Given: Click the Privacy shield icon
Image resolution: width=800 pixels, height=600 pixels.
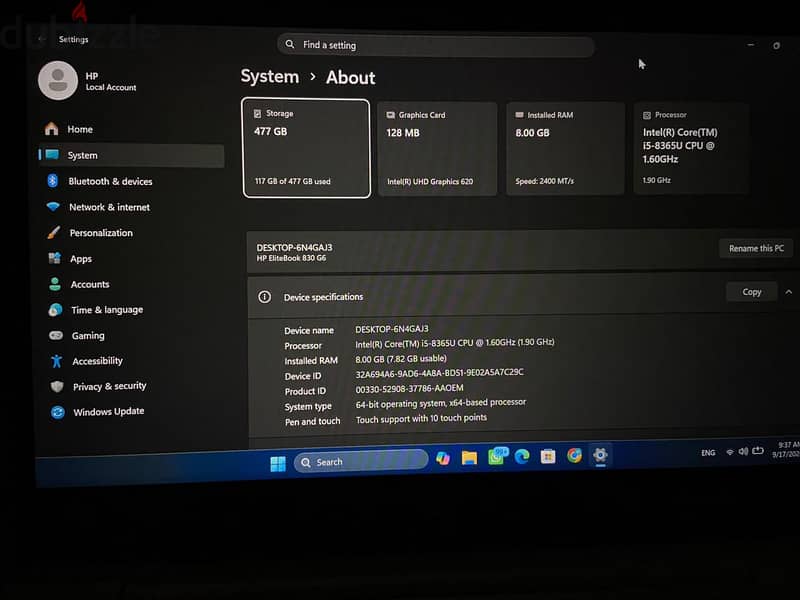Looking at the screenshot, I should tap(57, 386).
